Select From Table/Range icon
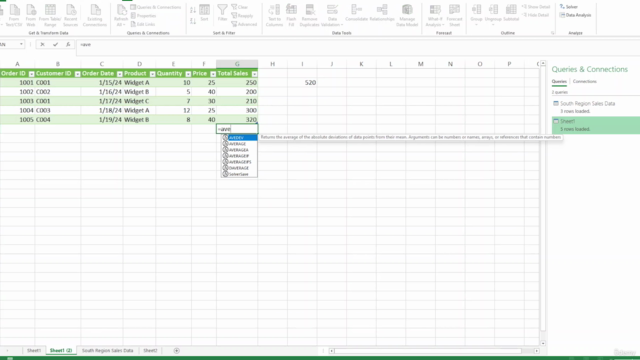Screen dimensions: 640x360 (x=50, y=15)
